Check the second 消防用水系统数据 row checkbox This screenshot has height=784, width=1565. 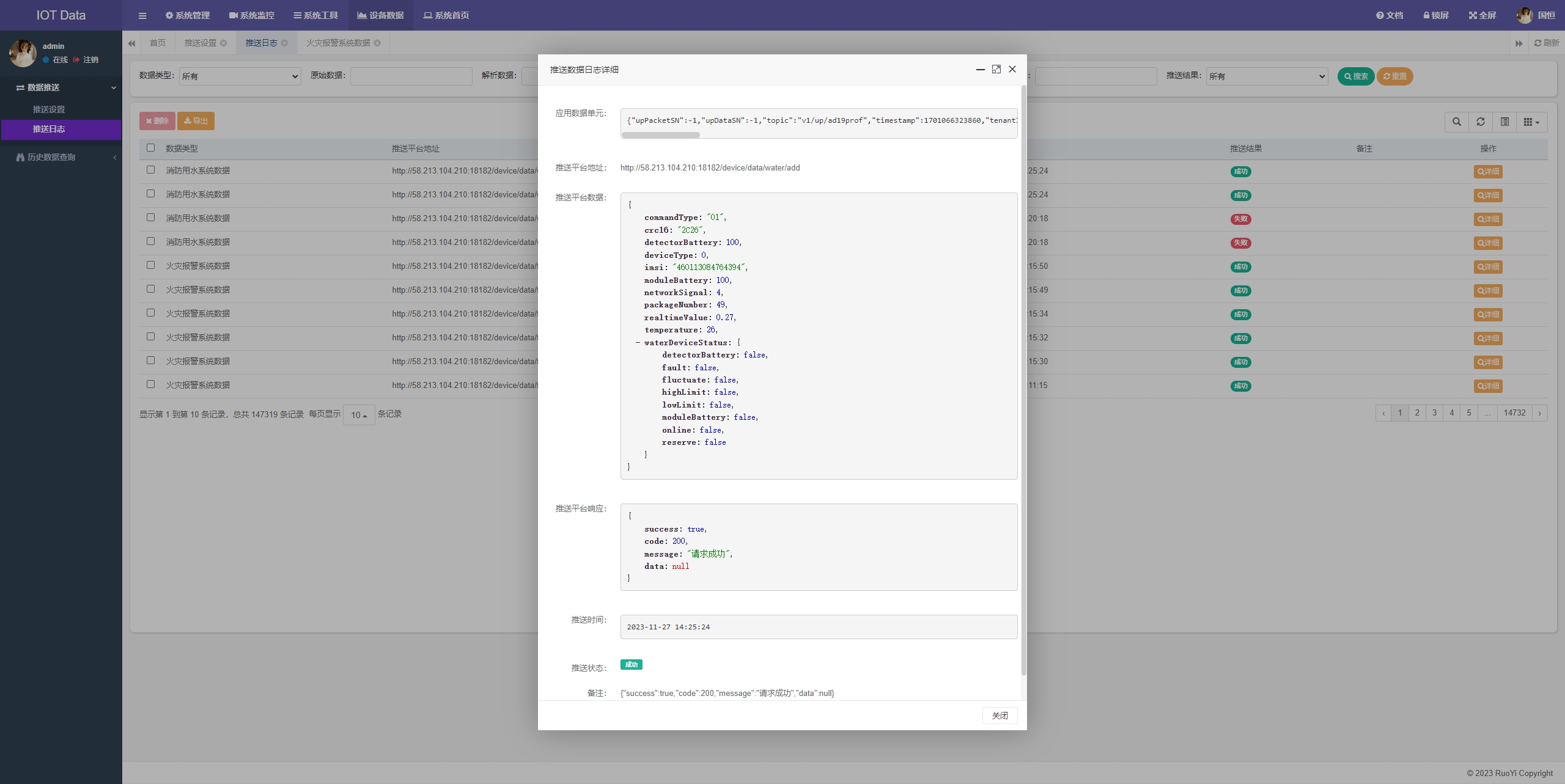150,193
